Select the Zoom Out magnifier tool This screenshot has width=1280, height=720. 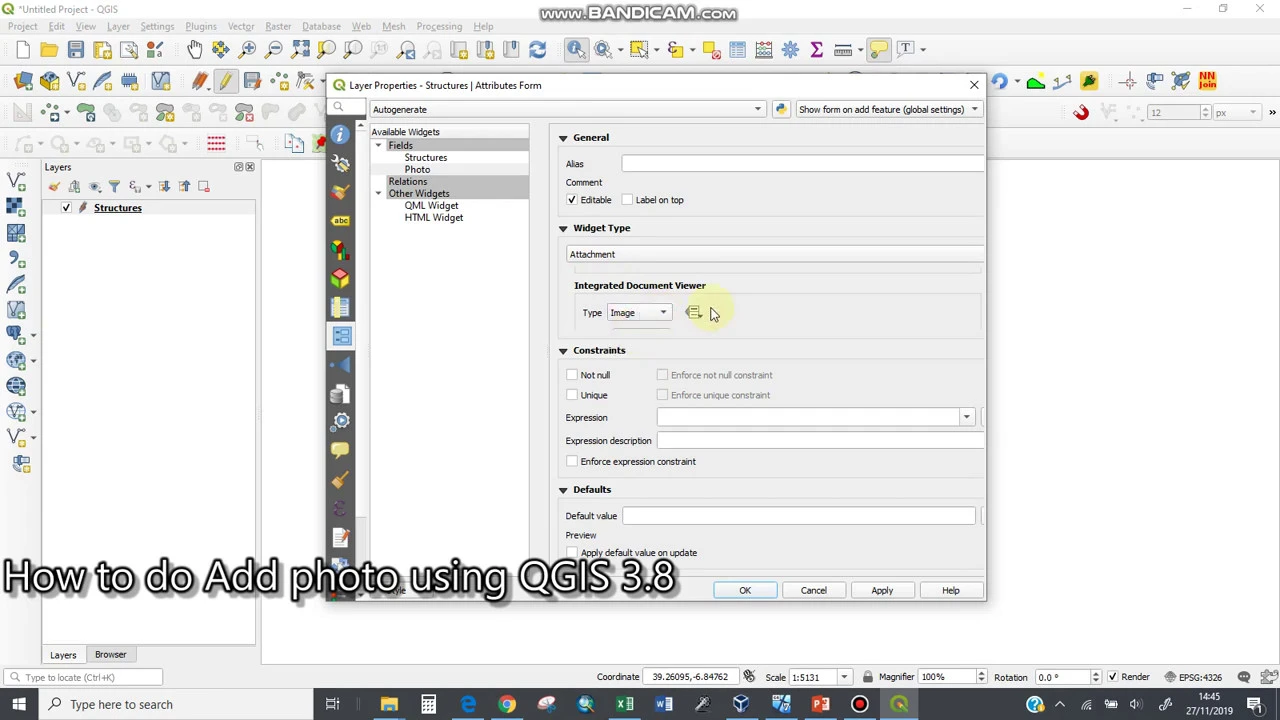coord(274,49)
